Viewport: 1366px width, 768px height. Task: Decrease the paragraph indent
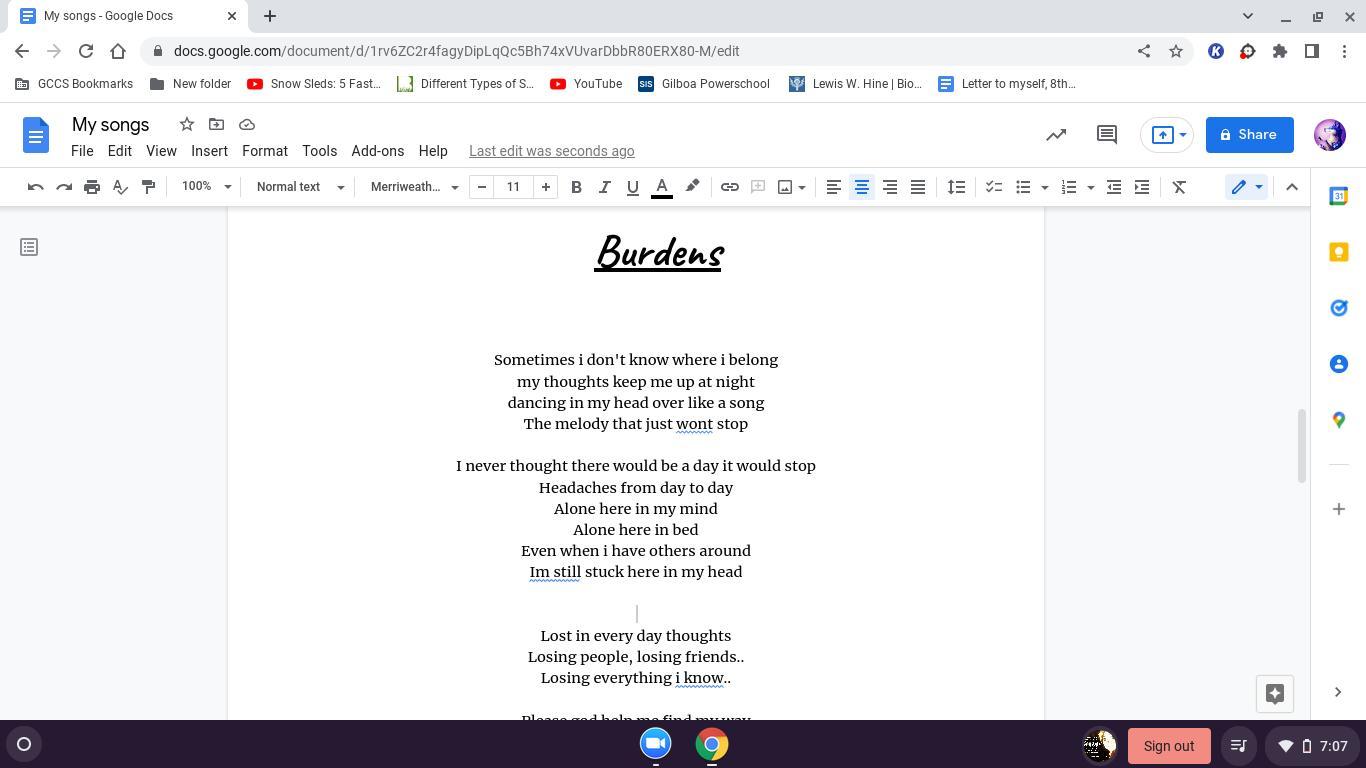(x=1114, y=187)
